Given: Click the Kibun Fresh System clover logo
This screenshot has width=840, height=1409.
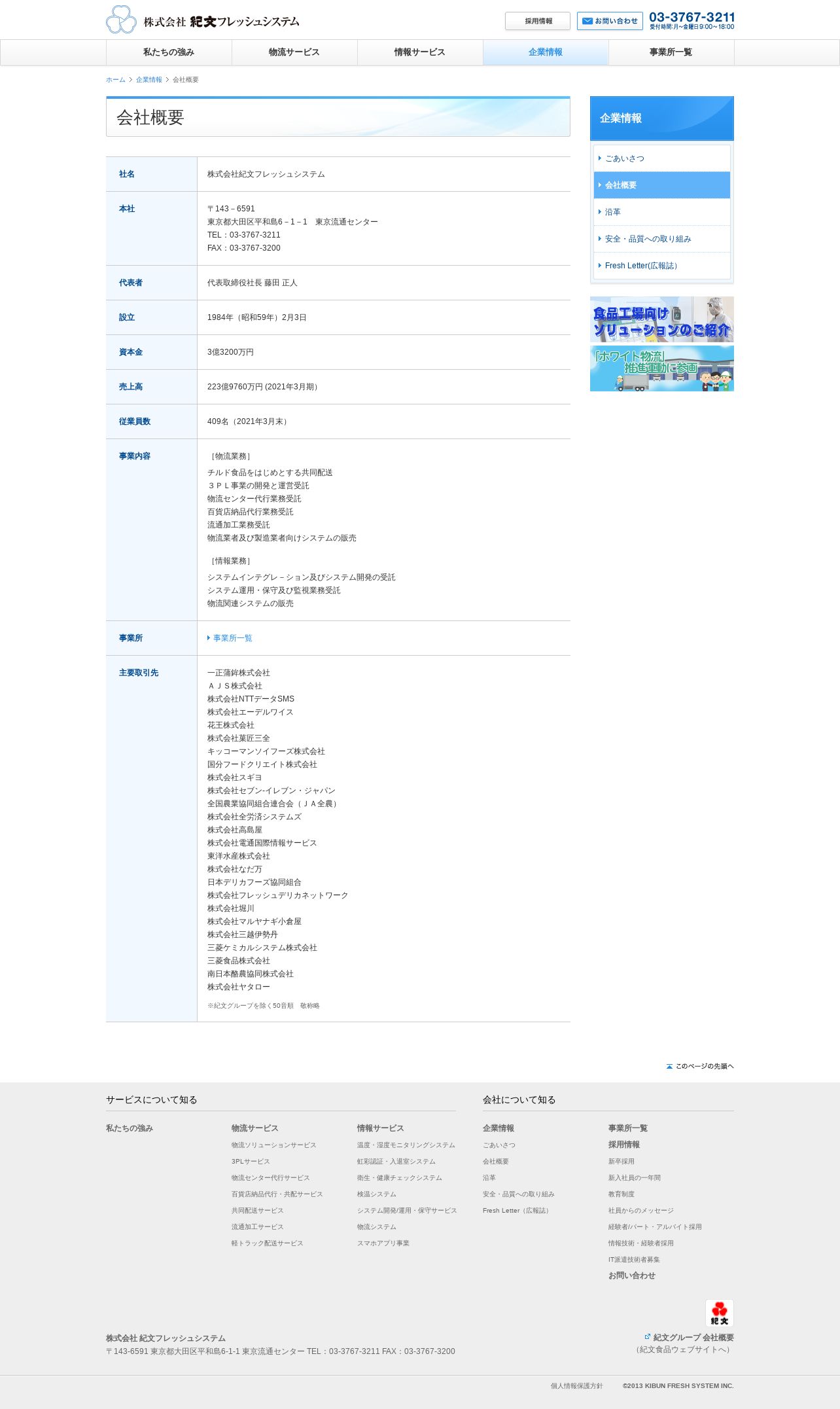Looking at the screenshot, I should pos(121,20).
